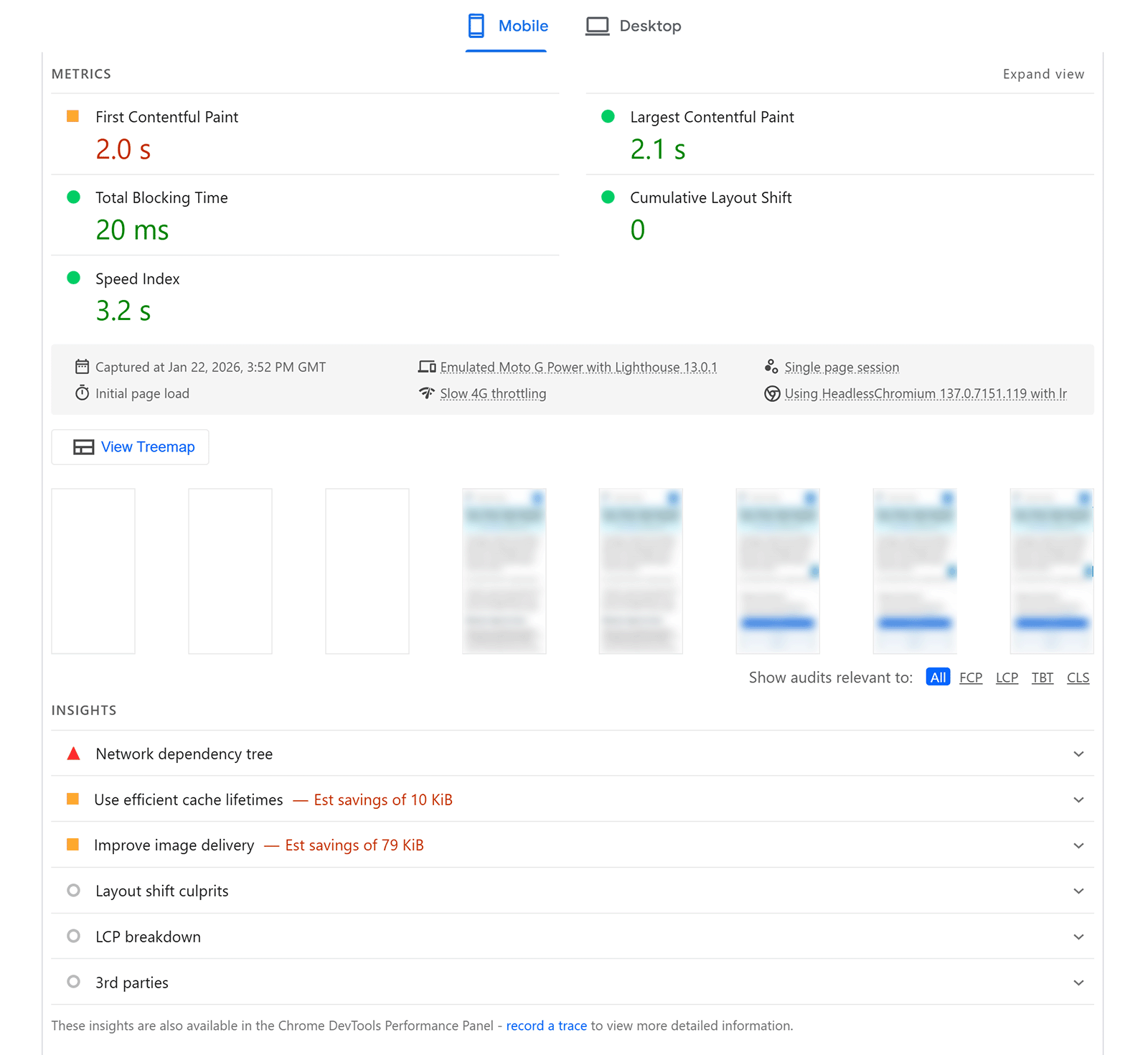
Task: Expand the Layout shift culprits section
Action: click(x=1078, y=890)
